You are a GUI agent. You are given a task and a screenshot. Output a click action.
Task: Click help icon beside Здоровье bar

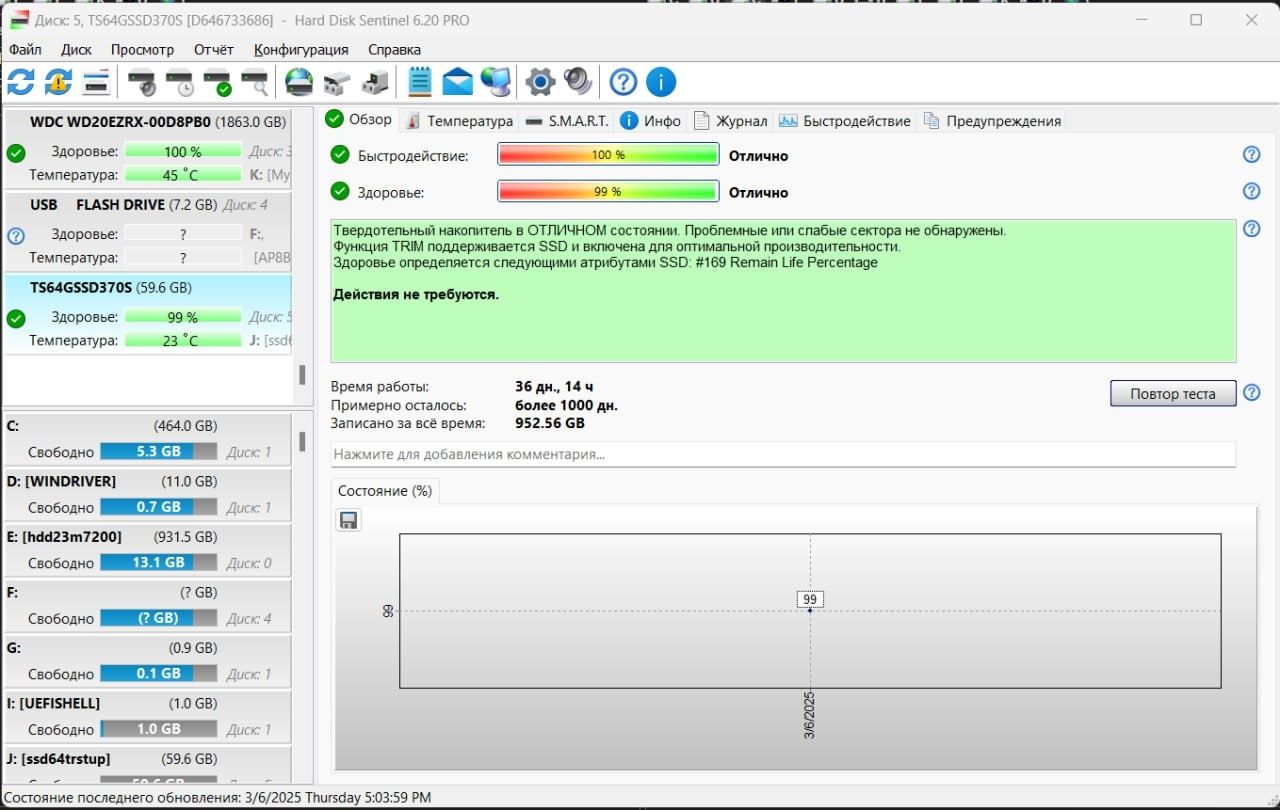pos(1251,191)
